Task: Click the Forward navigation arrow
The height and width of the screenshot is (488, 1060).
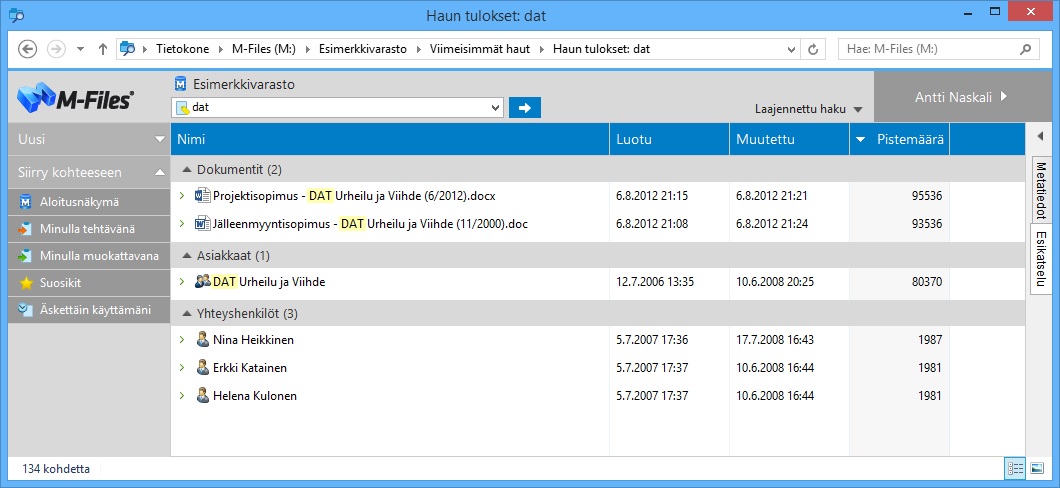Action: coord(56,49)
